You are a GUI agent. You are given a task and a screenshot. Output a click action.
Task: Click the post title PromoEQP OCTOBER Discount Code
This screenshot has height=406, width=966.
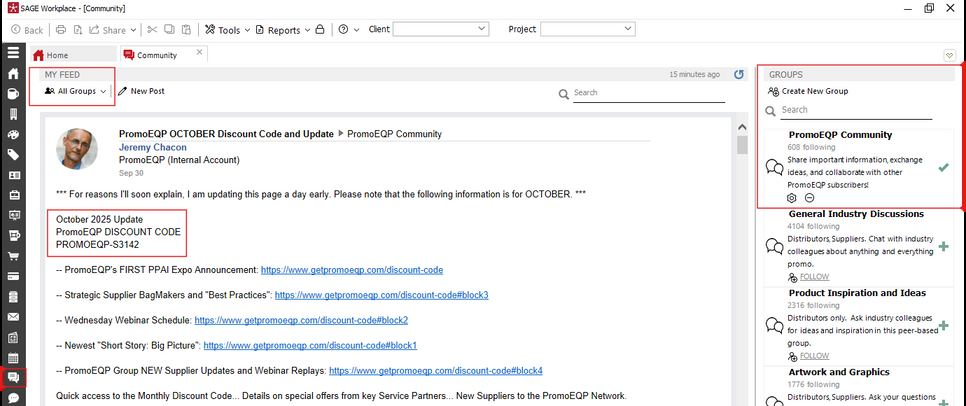pos(226,134)
